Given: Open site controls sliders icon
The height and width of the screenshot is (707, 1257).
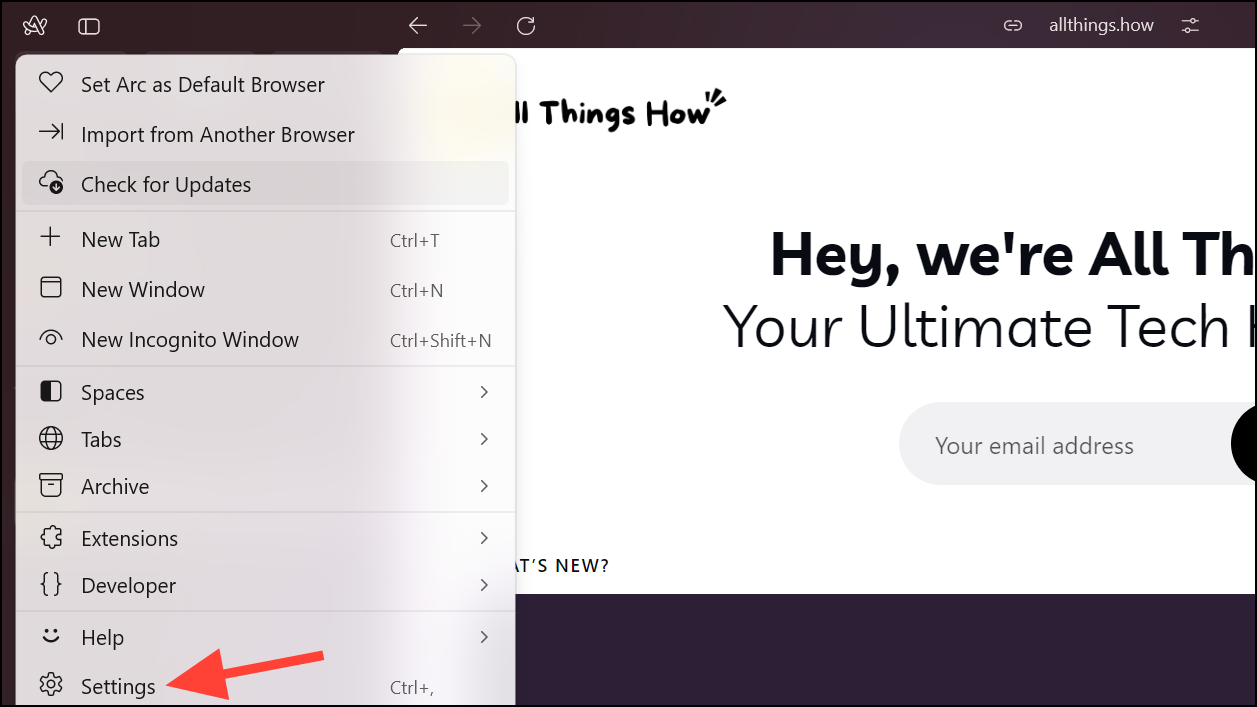Looking at the screenshot, I should (x=1190, y=26).
